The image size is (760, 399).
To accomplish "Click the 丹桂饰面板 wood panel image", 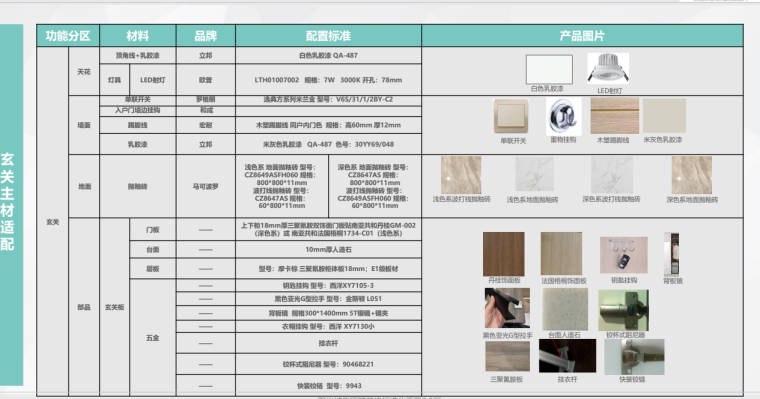I will tap(504, 254).
